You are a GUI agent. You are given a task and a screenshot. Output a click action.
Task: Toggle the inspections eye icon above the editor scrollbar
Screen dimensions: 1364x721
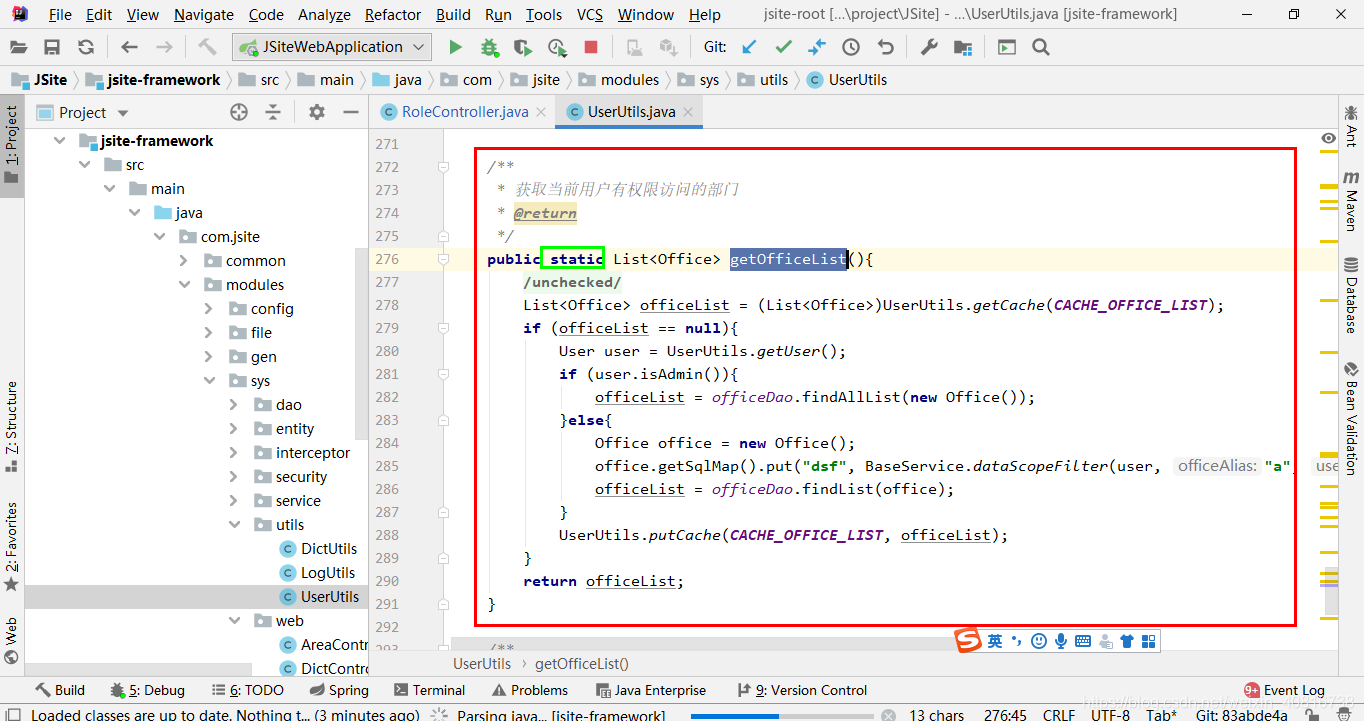pos(1328,138)
